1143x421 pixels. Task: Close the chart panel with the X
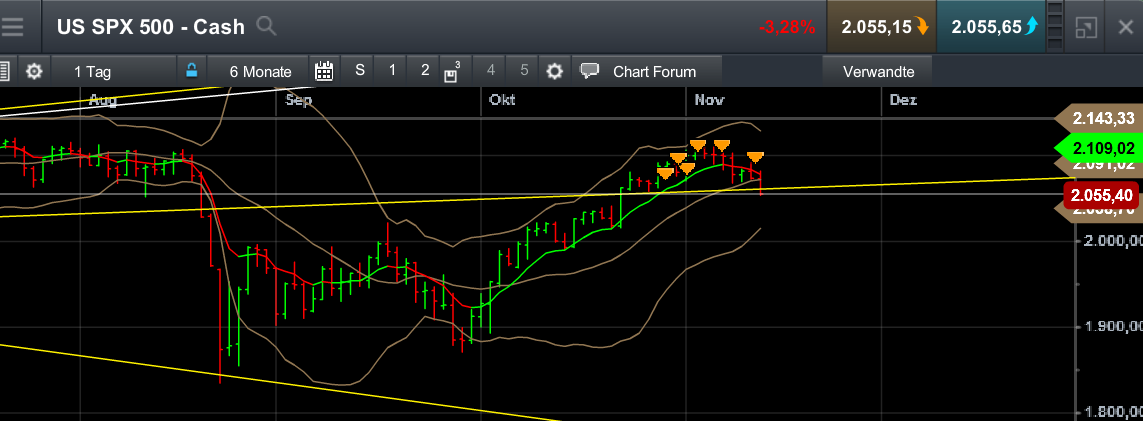pyautogui.click(x=1125, y=28)
